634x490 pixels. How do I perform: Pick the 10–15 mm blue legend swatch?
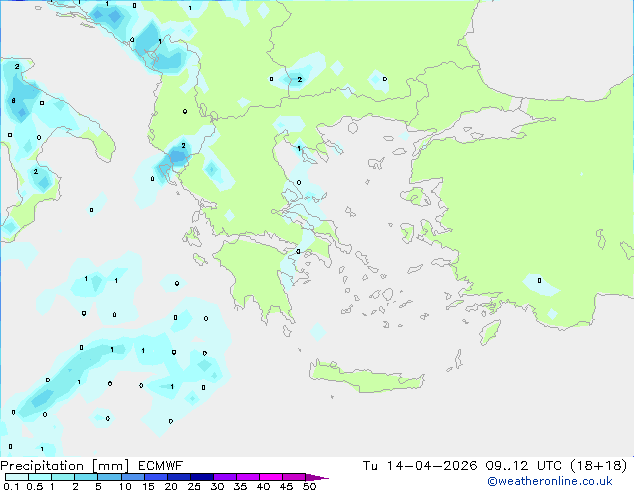(x=132, y=477)
